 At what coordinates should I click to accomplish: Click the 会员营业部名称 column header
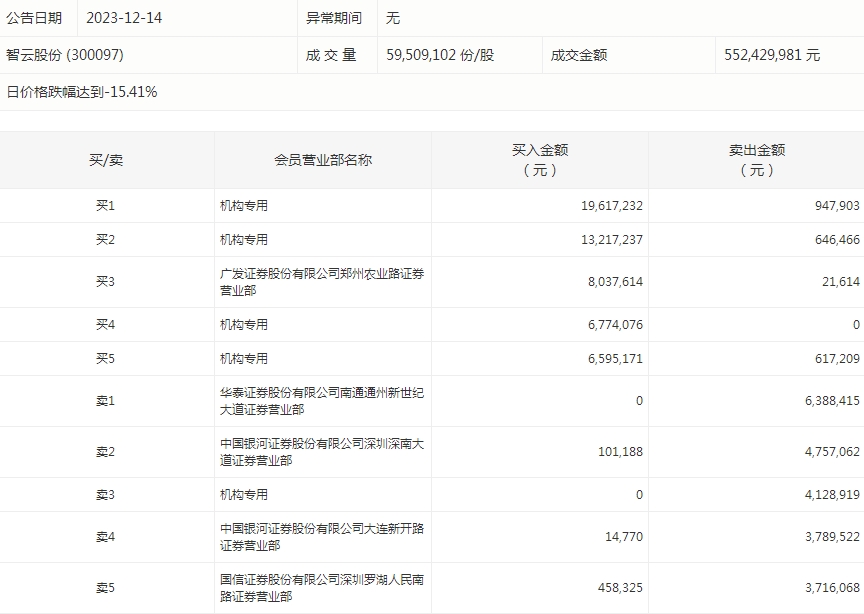coord(322,160)
